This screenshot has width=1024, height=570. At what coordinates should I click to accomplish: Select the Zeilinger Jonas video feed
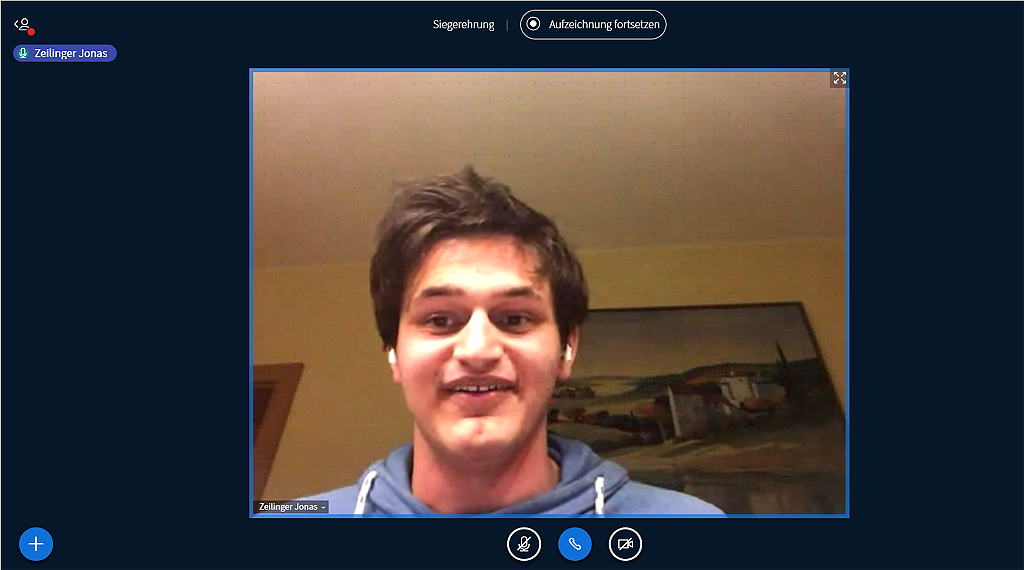click(x=549, y=293)
